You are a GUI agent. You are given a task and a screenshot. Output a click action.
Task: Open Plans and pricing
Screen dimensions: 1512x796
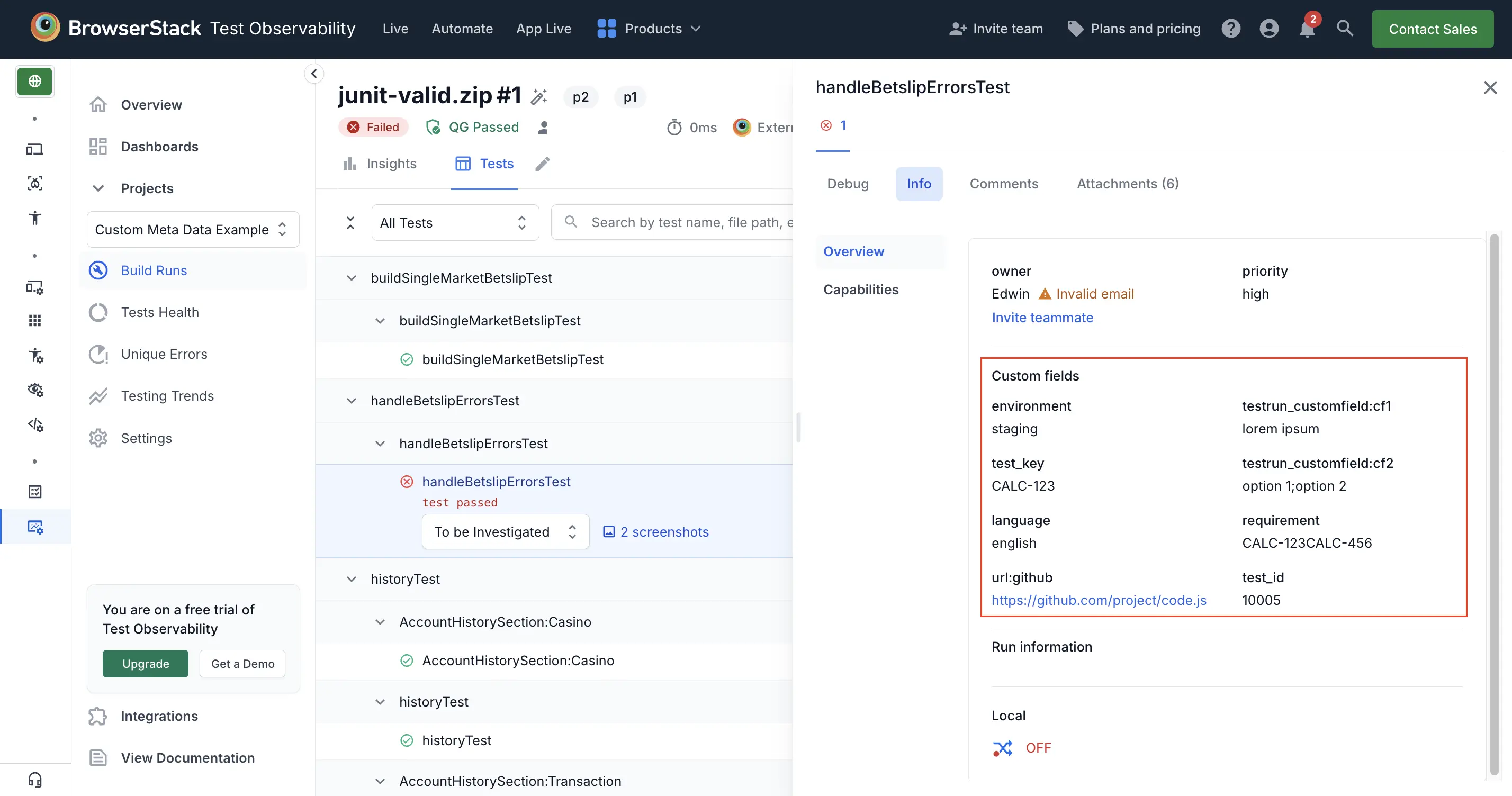(1134, 28)
